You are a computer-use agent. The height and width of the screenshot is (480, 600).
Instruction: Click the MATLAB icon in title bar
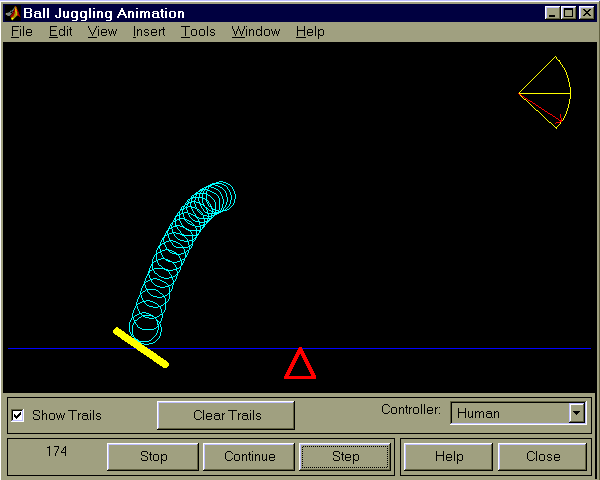pos(13,13)
